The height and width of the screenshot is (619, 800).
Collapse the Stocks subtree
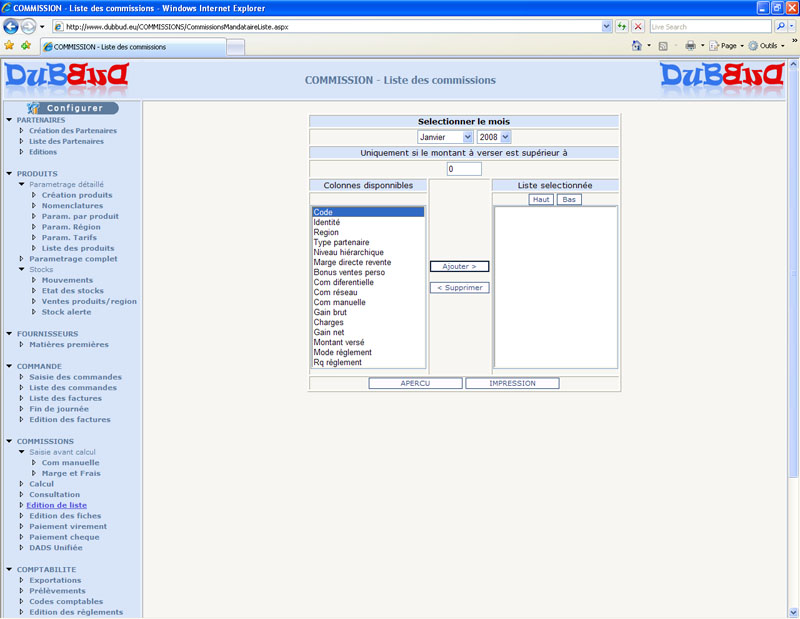click(x=21, y=270)
